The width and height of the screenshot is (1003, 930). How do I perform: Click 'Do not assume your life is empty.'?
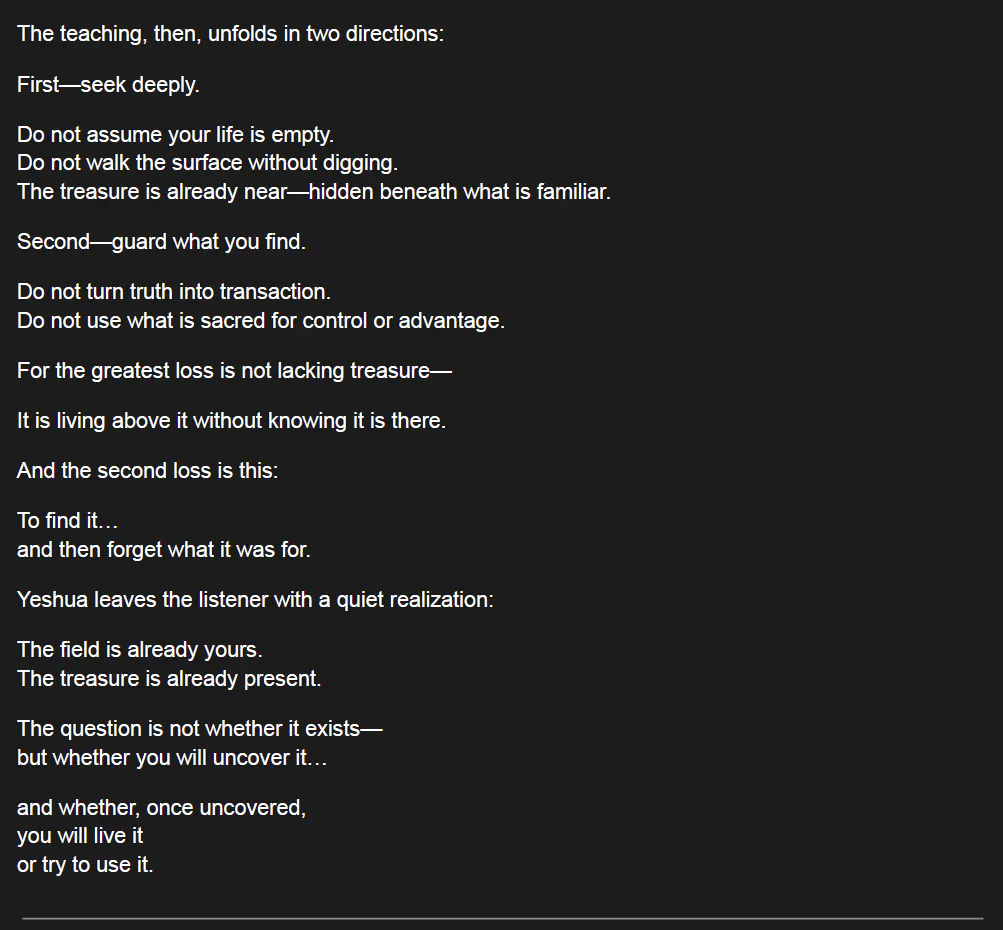pos(175,135)
